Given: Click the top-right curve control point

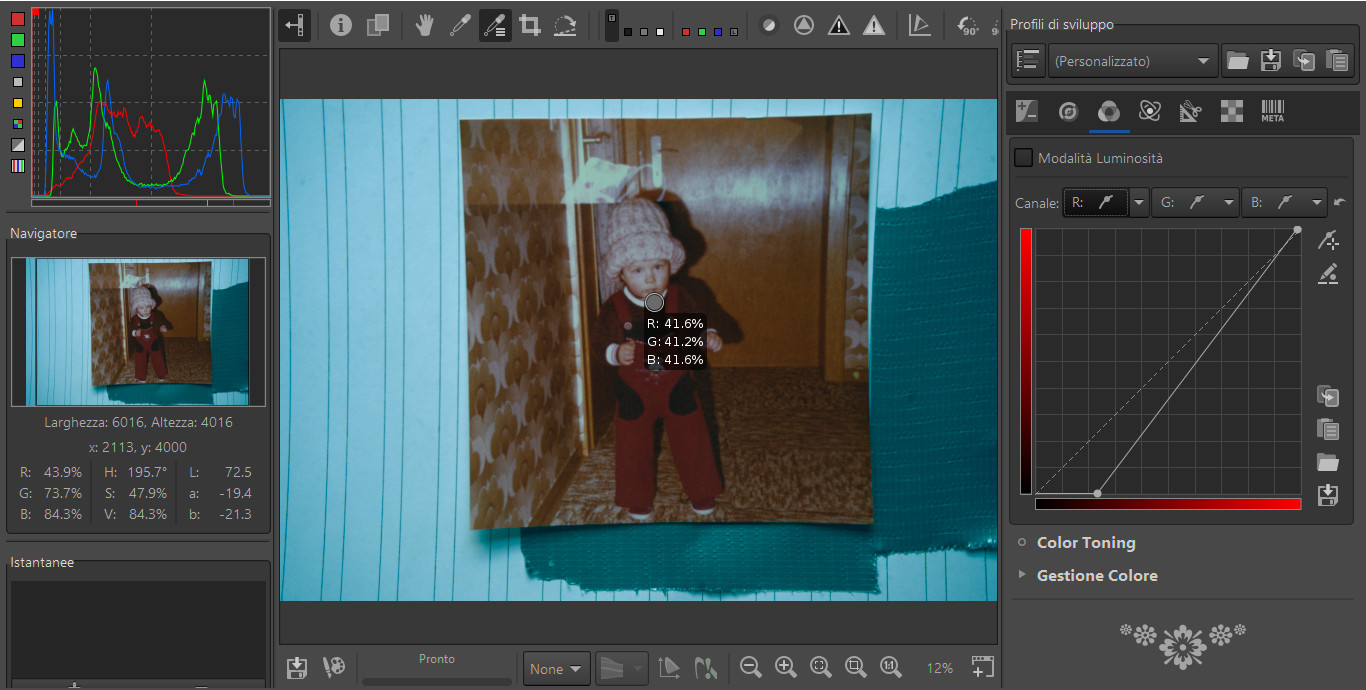Looking at the screenshot, I should pos(1297,230).
